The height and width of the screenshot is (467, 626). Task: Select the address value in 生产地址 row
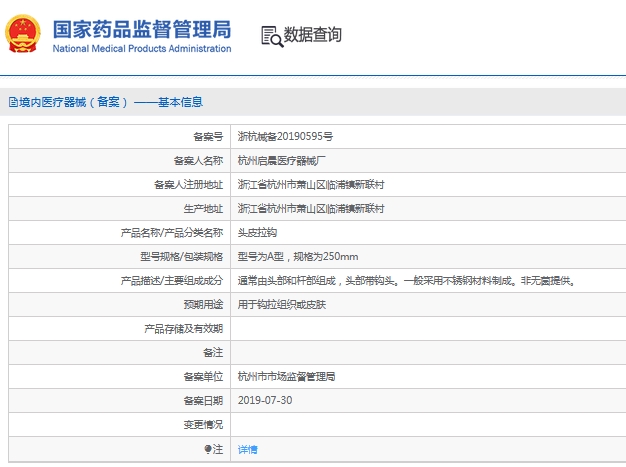click(311, 208)
